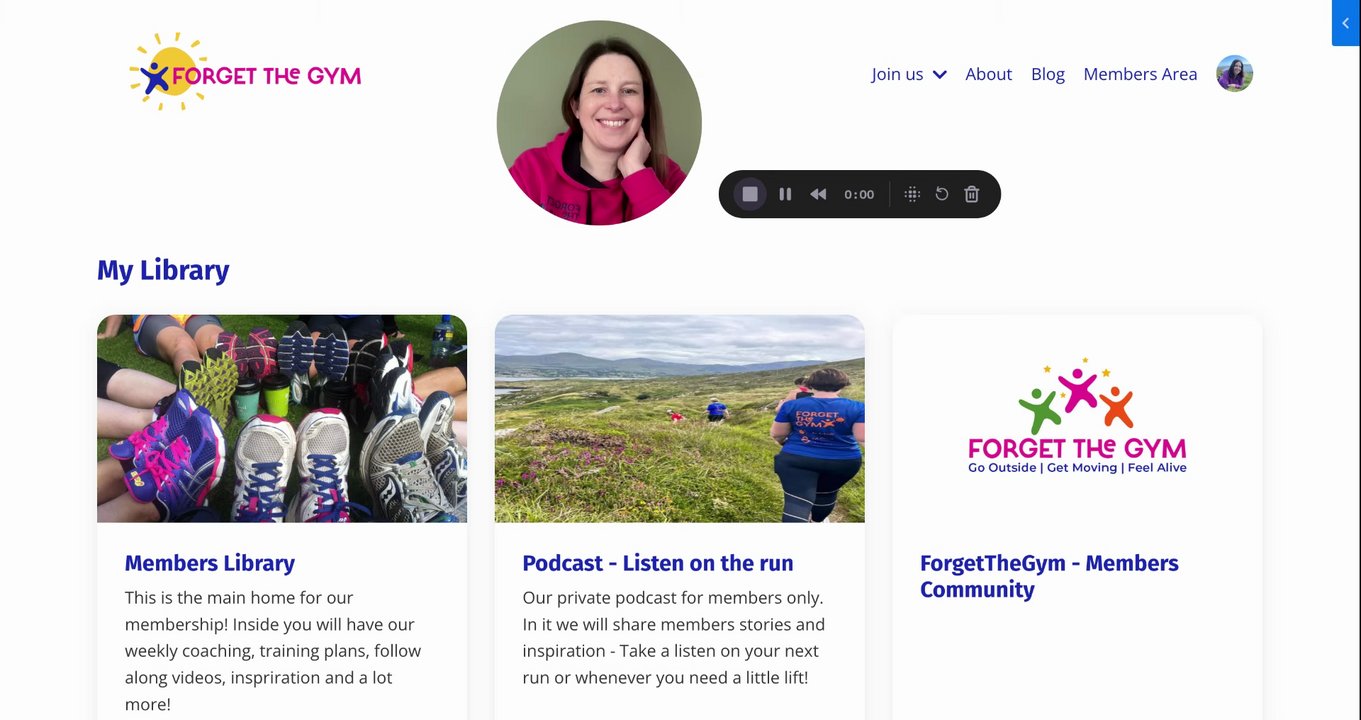Select the hillside hikers podcast thumbnail

click(680, 419)
